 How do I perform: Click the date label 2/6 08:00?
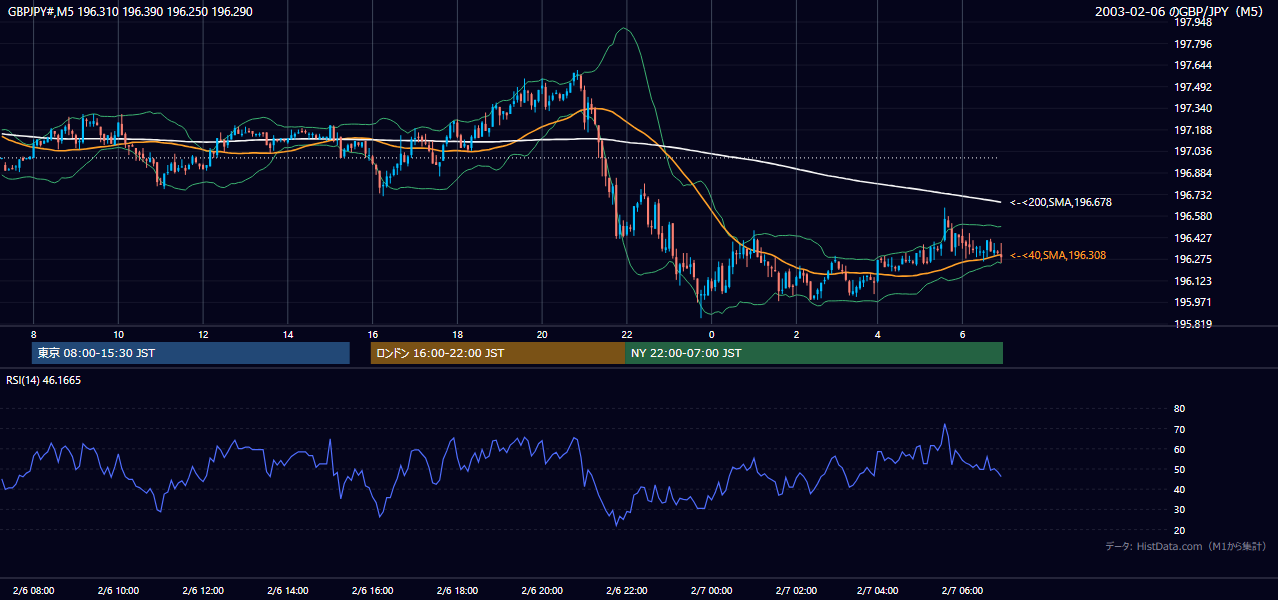pos(33,590)
